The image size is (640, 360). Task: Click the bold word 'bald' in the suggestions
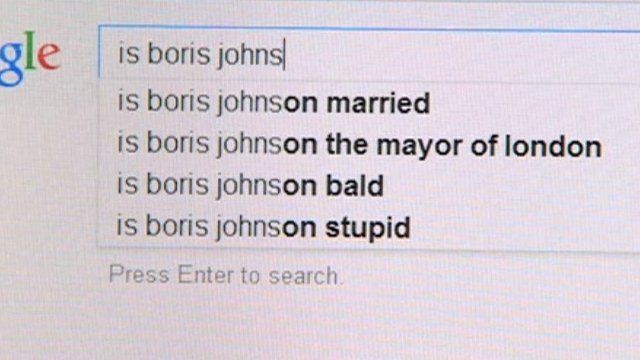354,186
